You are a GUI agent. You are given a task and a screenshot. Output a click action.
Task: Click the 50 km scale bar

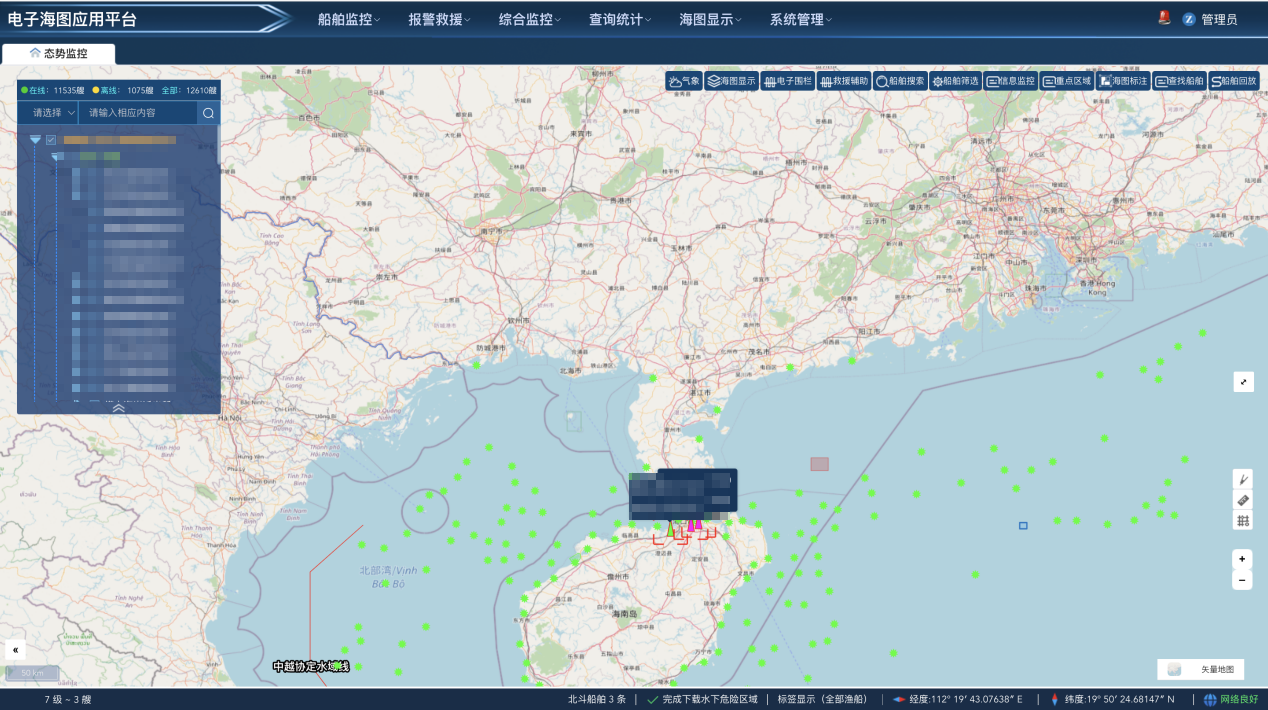[x=33, y=673]
